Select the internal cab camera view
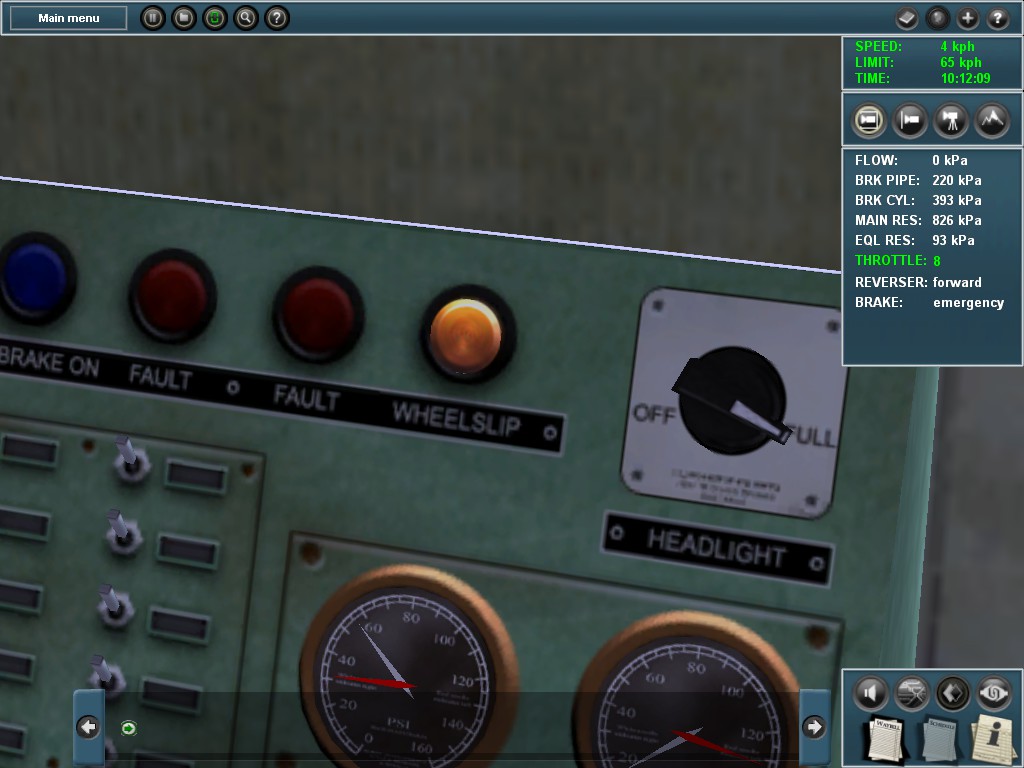1024x768 pixels. click(869, 120)
